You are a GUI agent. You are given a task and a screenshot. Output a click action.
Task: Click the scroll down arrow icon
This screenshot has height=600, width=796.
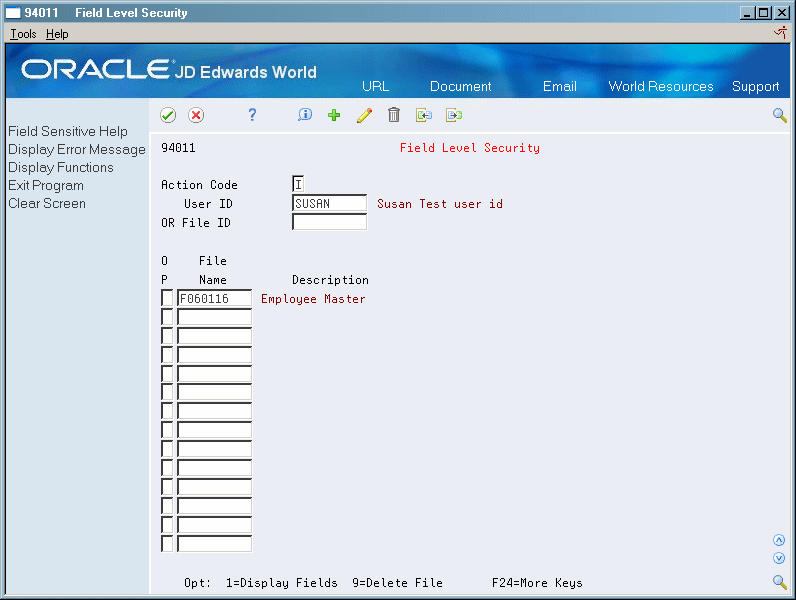coord(779,558)
